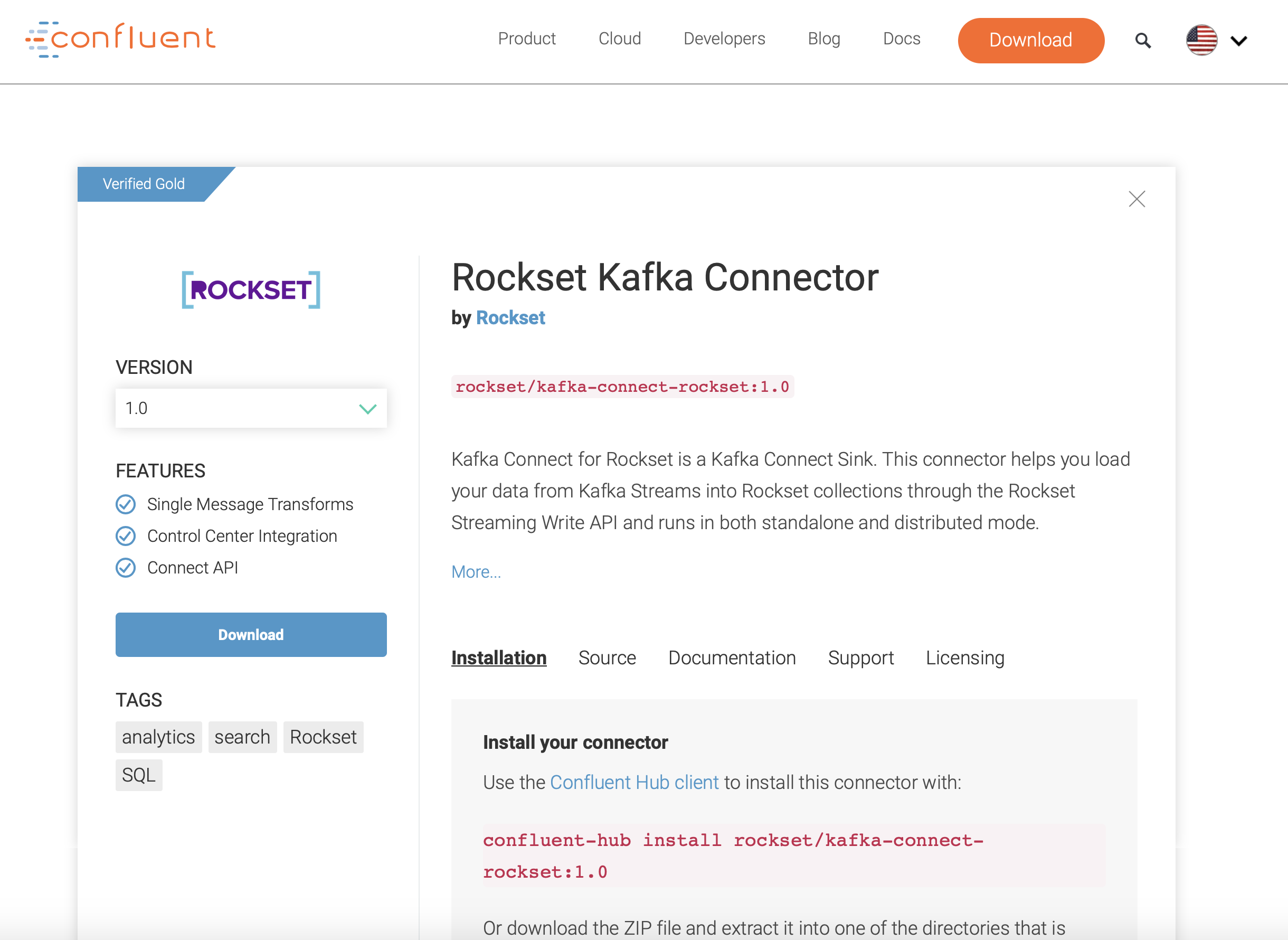Click the Rockset logo image
Screen dimensions: 1288x940
251,289
